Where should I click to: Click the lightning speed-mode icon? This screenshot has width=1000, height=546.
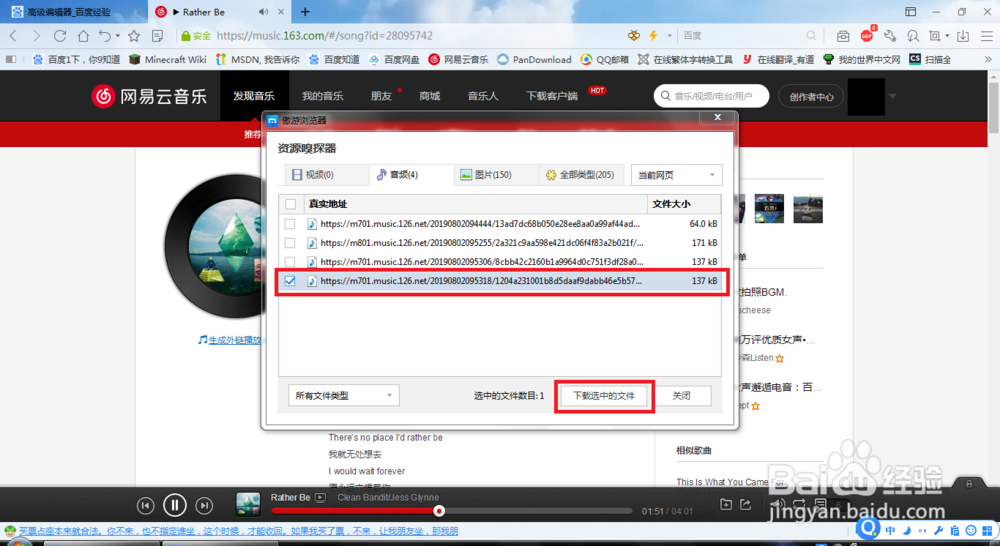pyautogui.click(x=653, y=36)
